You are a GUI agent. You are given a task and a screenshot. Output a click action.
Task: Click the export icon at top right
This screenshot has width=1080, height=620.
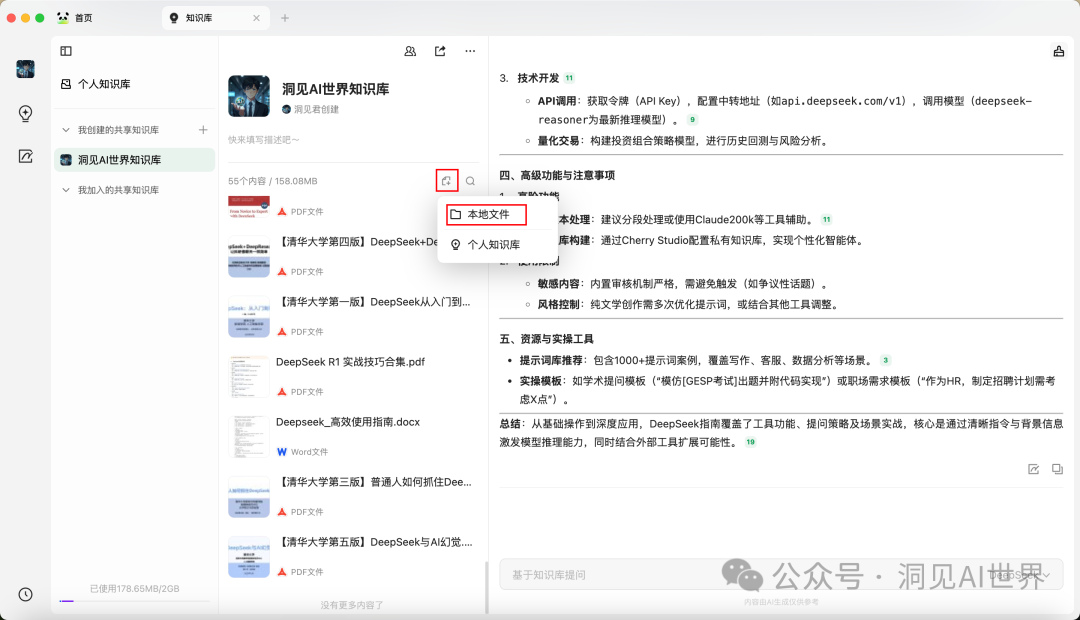(1059, 51)
